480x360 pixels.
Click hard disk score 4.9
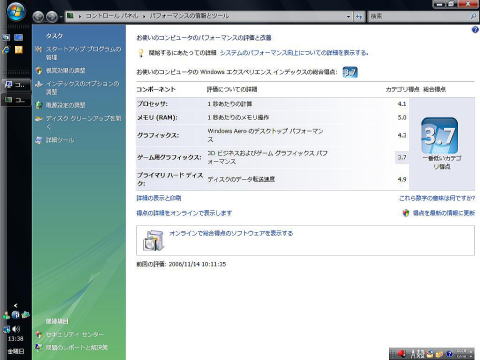pos(402,179)
